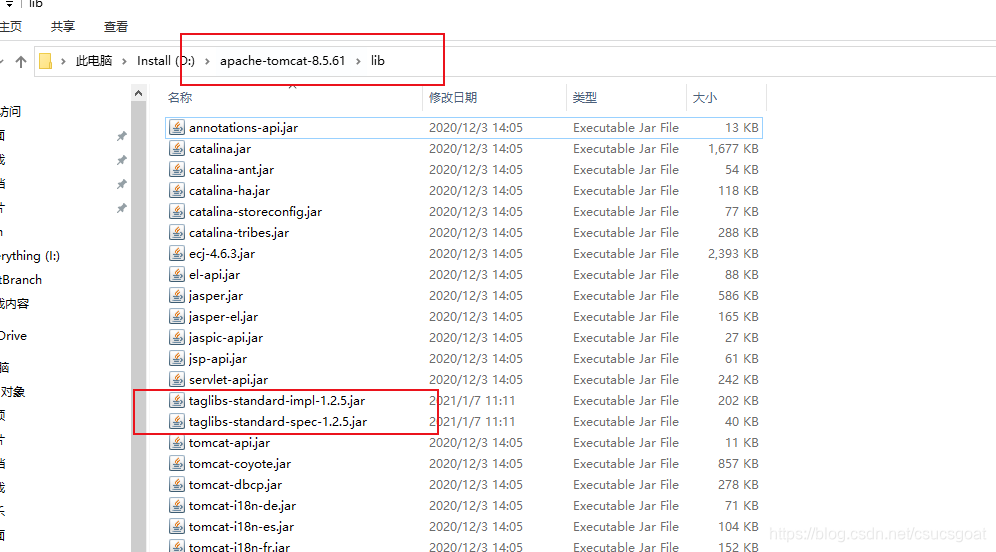The width and height of the screenshot is (996, 552).
Task: Select the Everything (I:) drive in the sidebar
Action: coord(30,256)
